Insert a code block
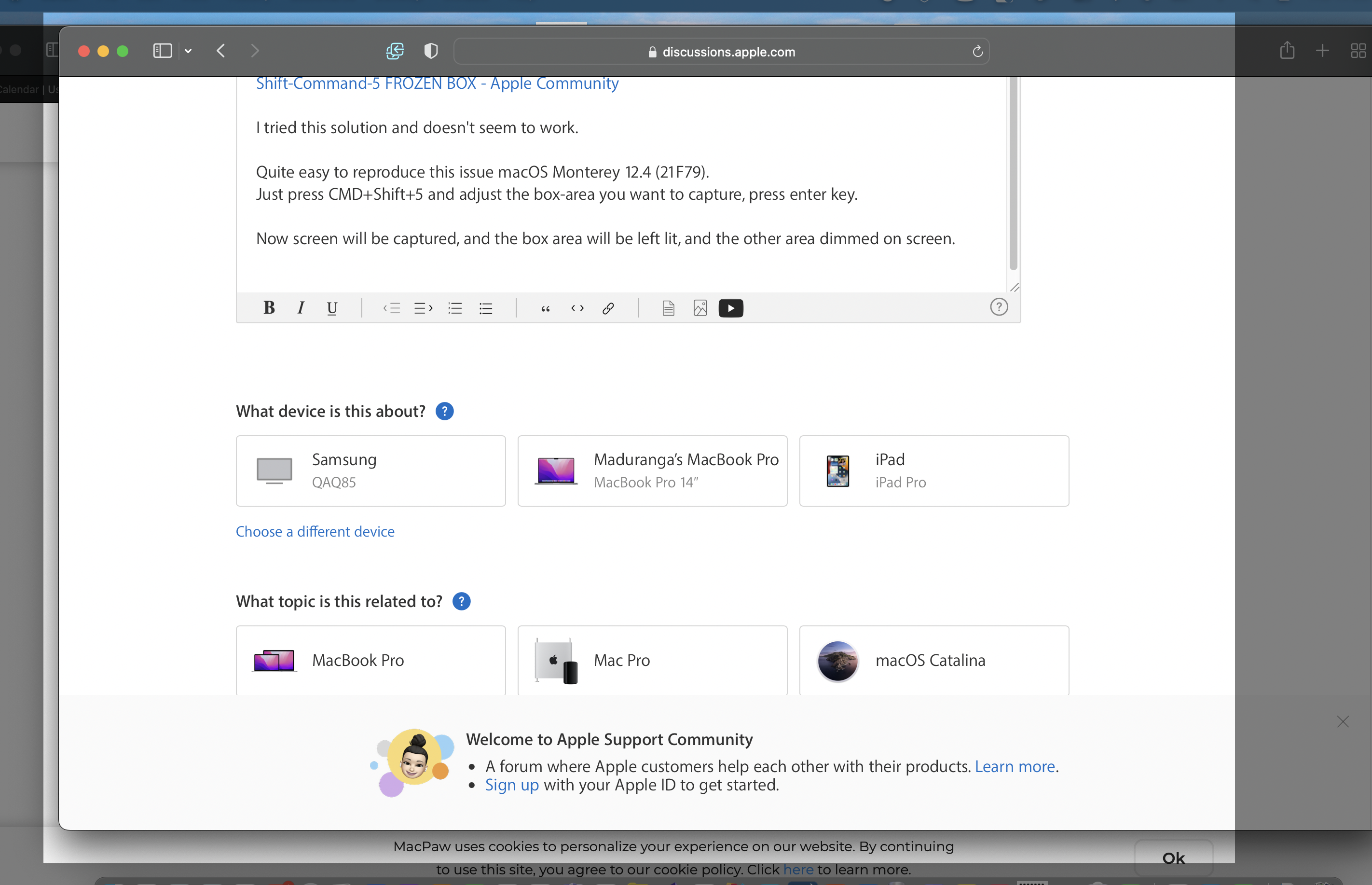Viewport: 1372px width, 885px height. point(577,309)
